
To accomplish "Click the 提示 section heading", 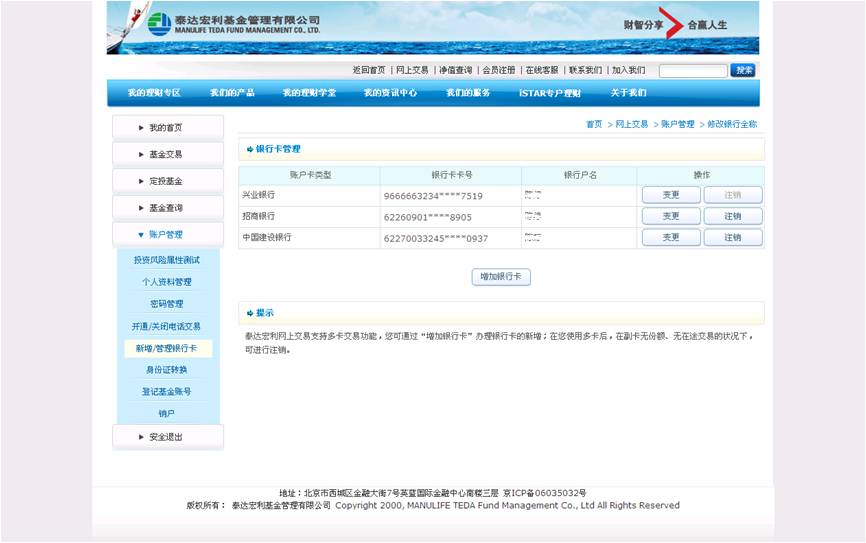I will click(x=265, y=313).
